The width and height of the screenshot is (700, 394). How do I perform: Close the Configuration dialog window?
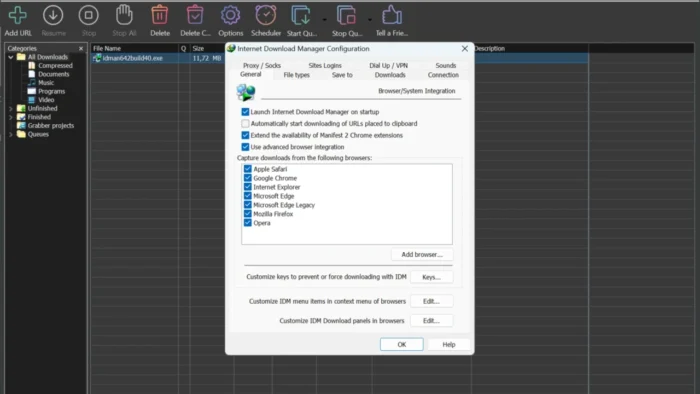(x=465, y=48)
